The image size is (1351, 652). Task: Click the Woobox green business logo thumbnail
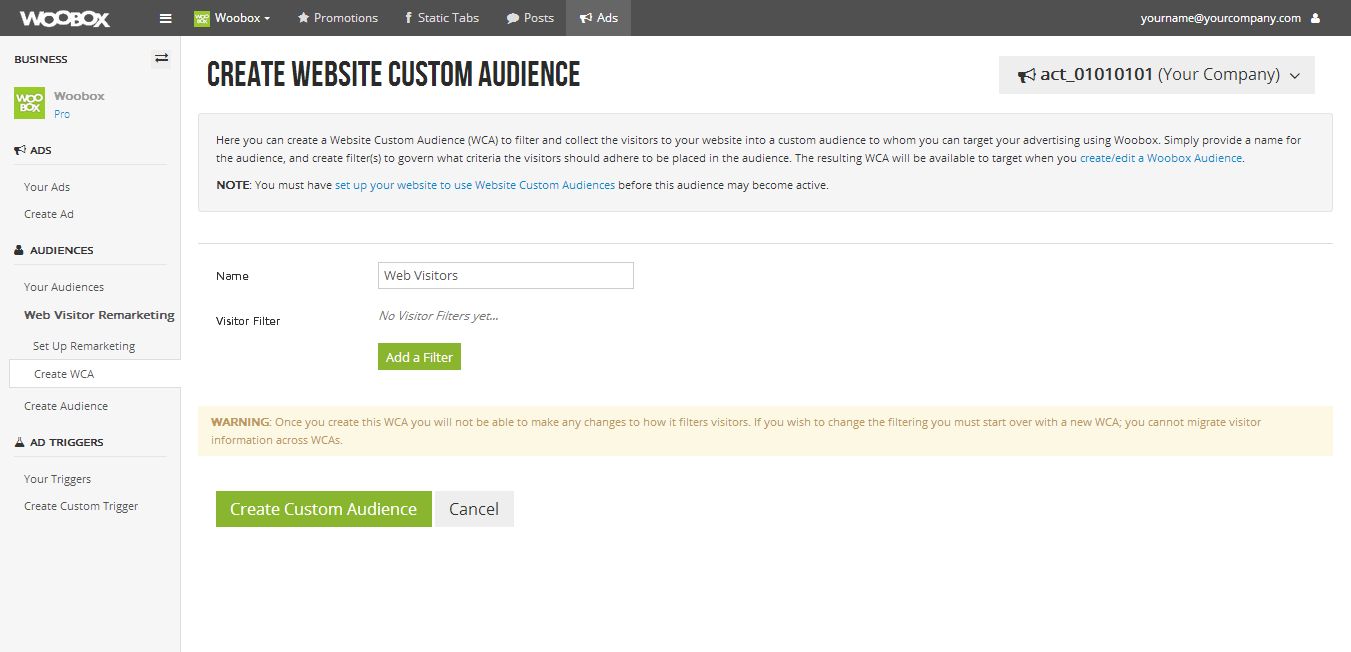click(29, 103)
